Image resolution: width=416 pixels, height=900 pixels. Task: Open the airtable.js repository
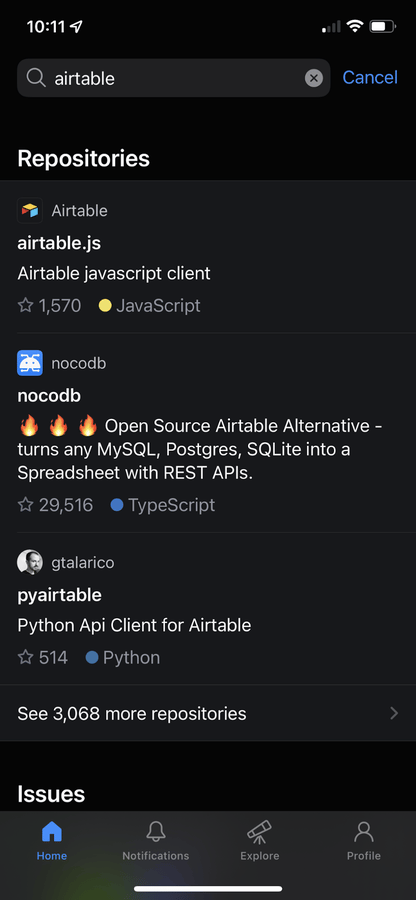(59, 243)
